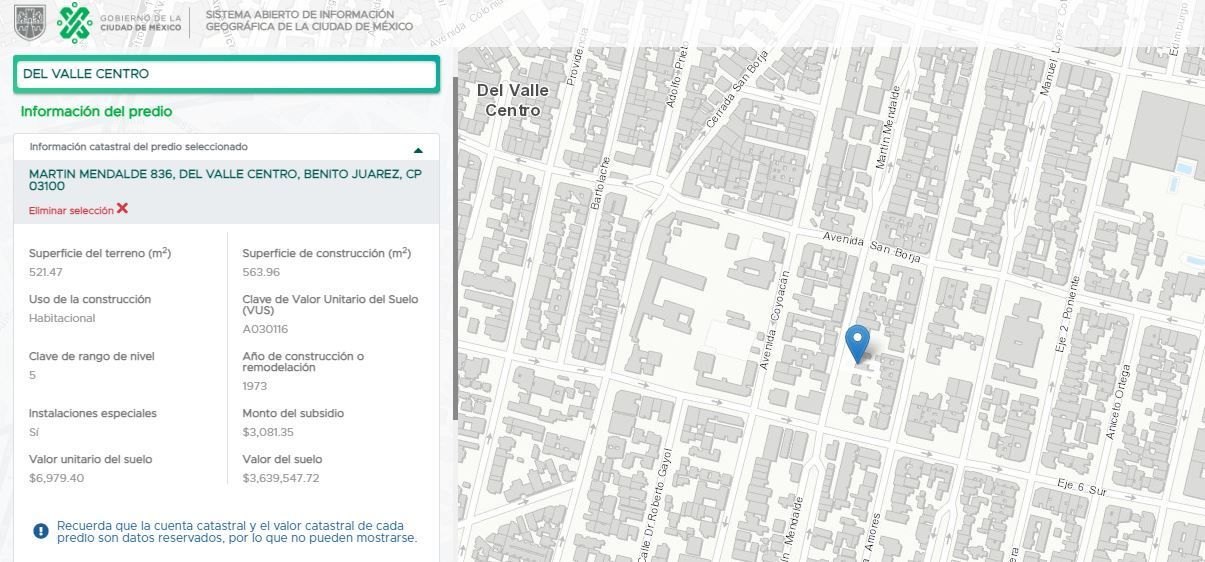Click the Uso de la construcción Habitacional value
1205x562 pixels.
click(x=62, y=318)
